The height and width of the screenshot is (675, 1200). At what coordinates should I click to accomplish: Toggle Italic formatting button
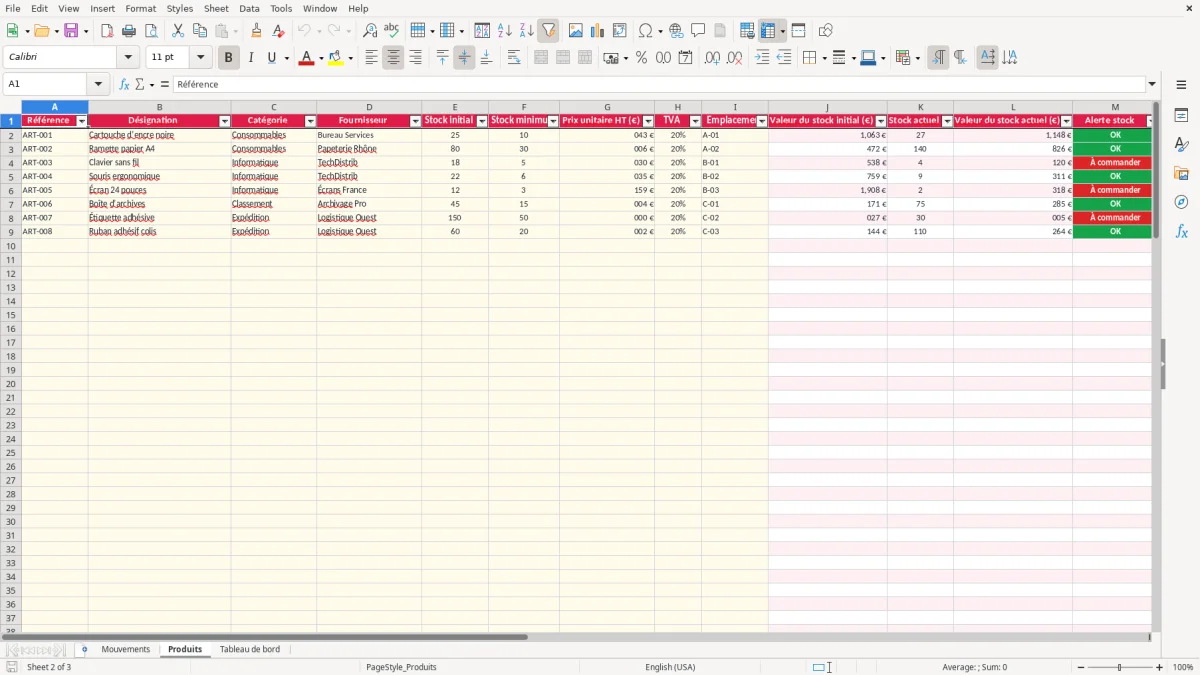250,58
